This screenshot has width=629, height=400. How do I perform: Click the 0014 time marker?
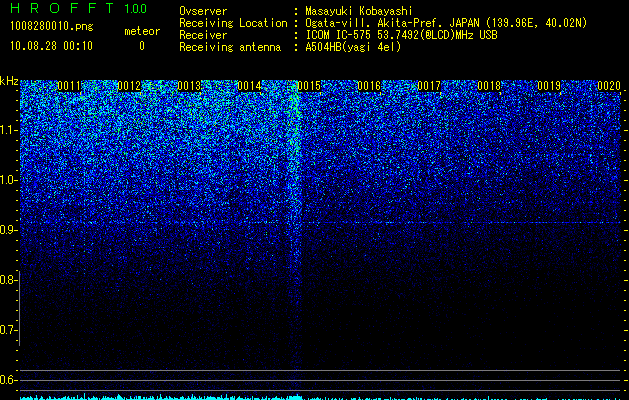coord(249,86)
